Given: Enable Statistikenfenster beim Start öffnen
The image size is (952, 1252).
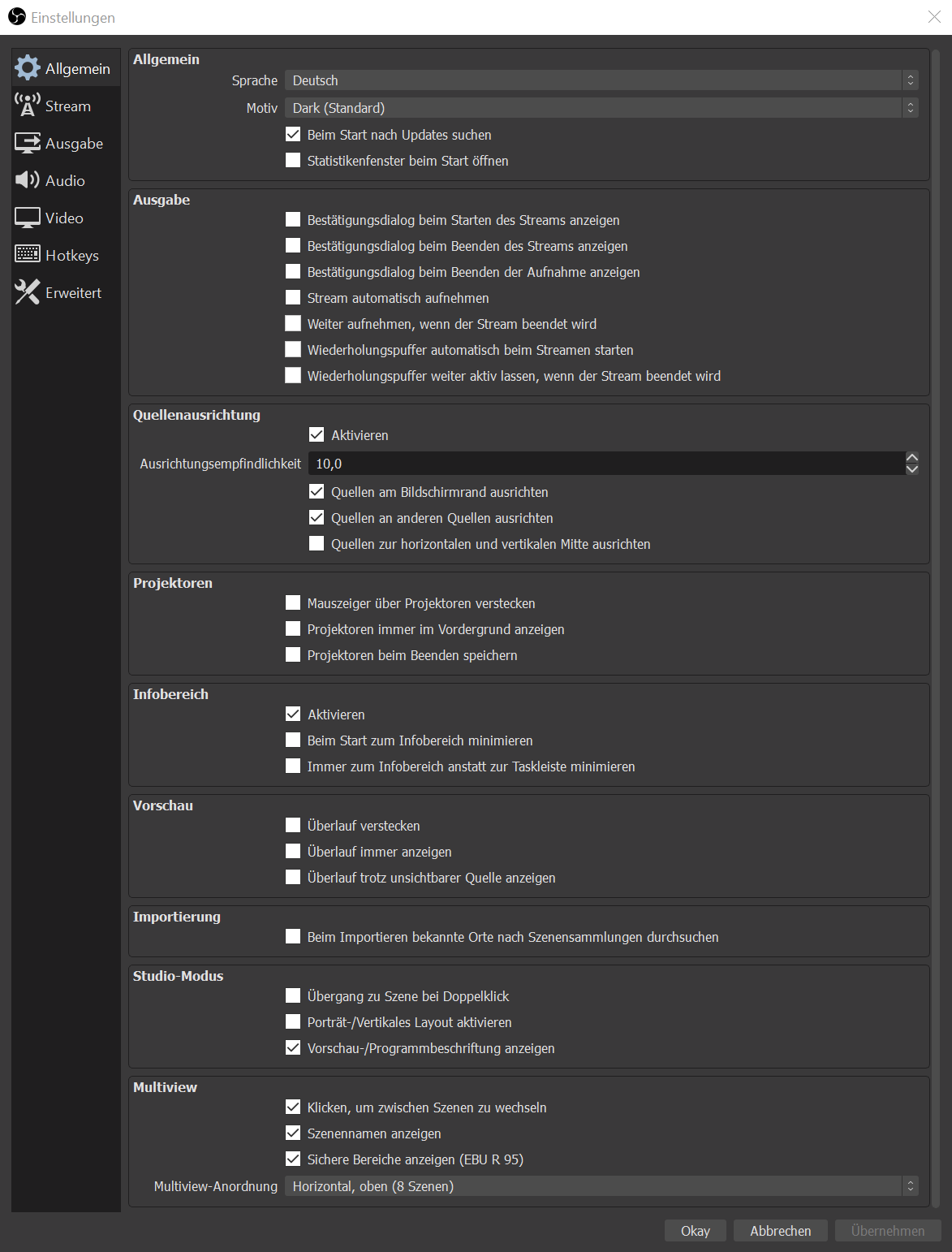Looking at the screenshot, I should coord(293,161).
